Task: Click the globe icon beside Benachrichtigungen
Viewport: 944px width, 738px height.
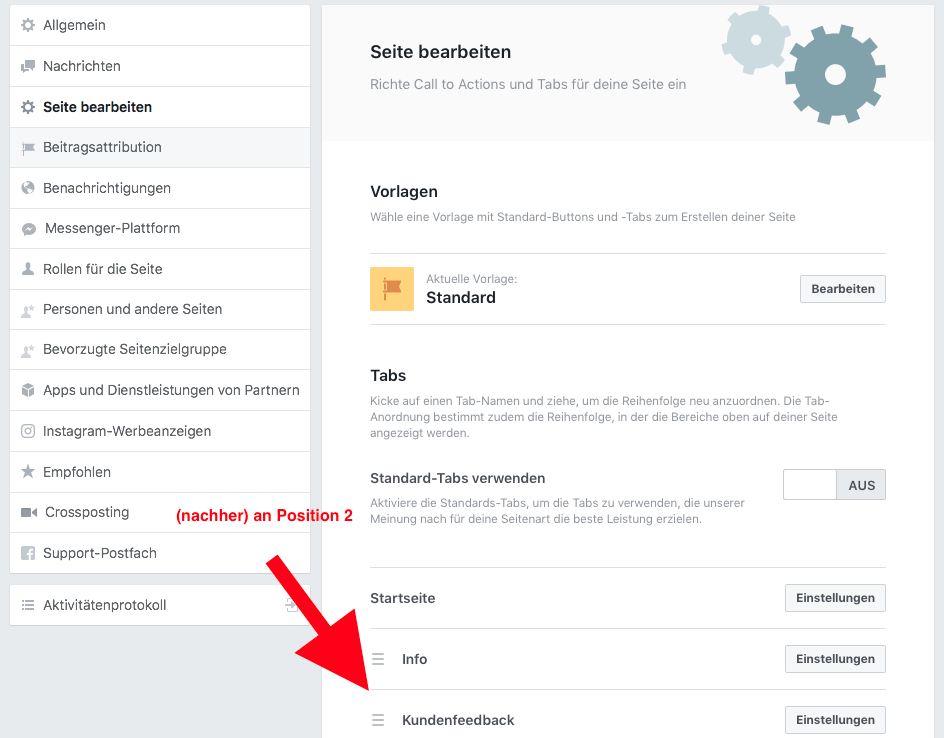Action: pos(28,188)
